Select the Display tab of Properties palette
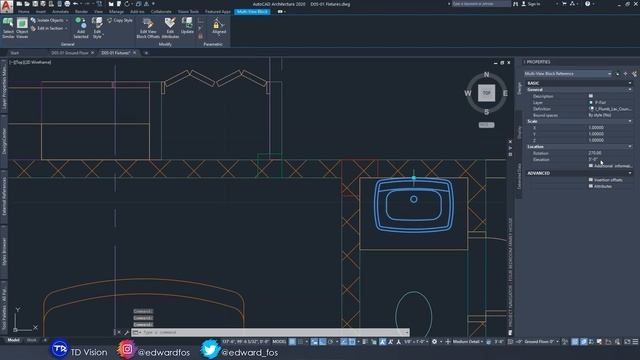Viewport: 640px width, 360px height. click(x=519, y=132)
